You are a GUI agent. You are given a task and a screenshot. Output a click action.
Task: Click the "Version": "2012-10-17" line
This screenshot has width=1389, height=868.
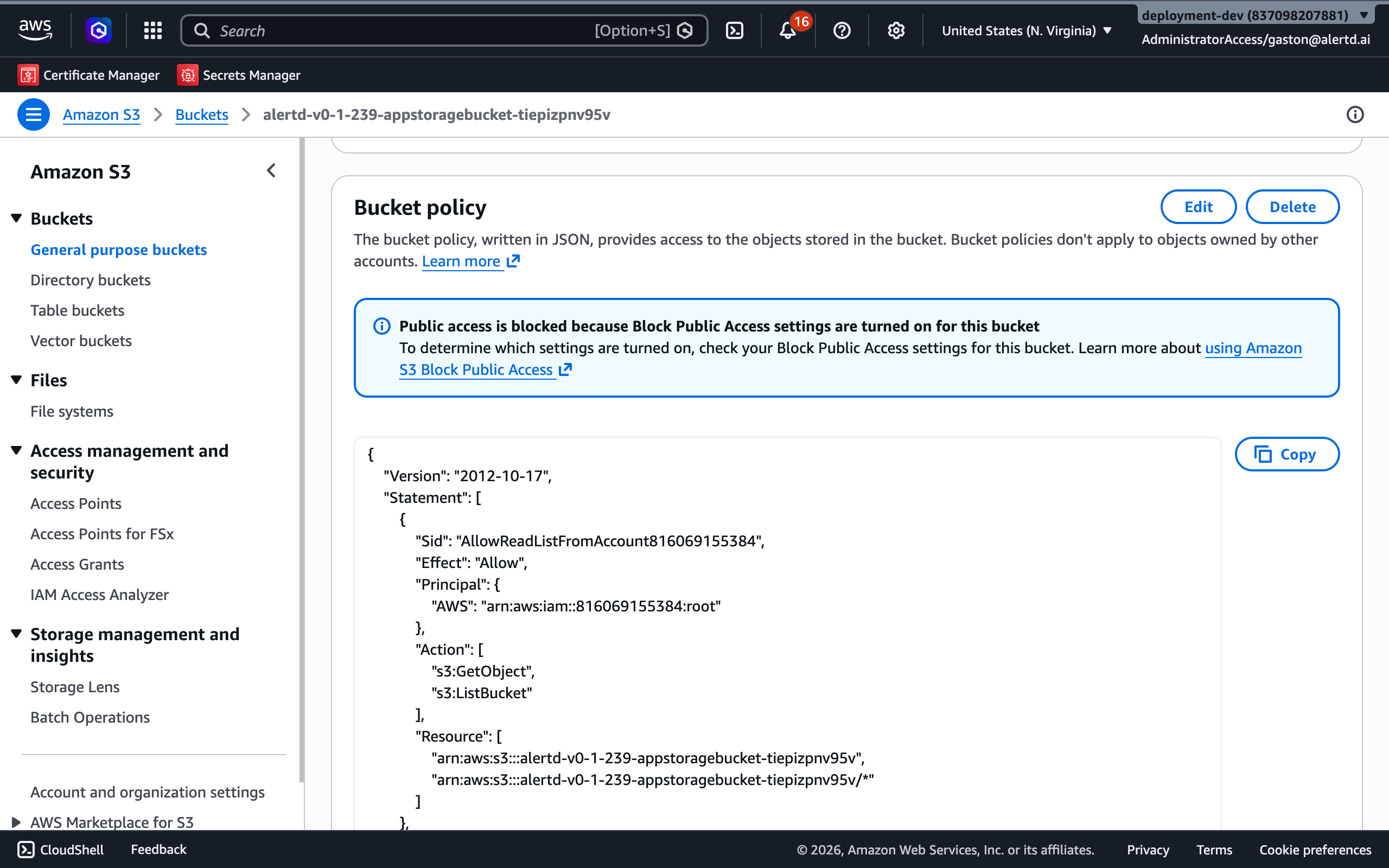click(467, 476)
